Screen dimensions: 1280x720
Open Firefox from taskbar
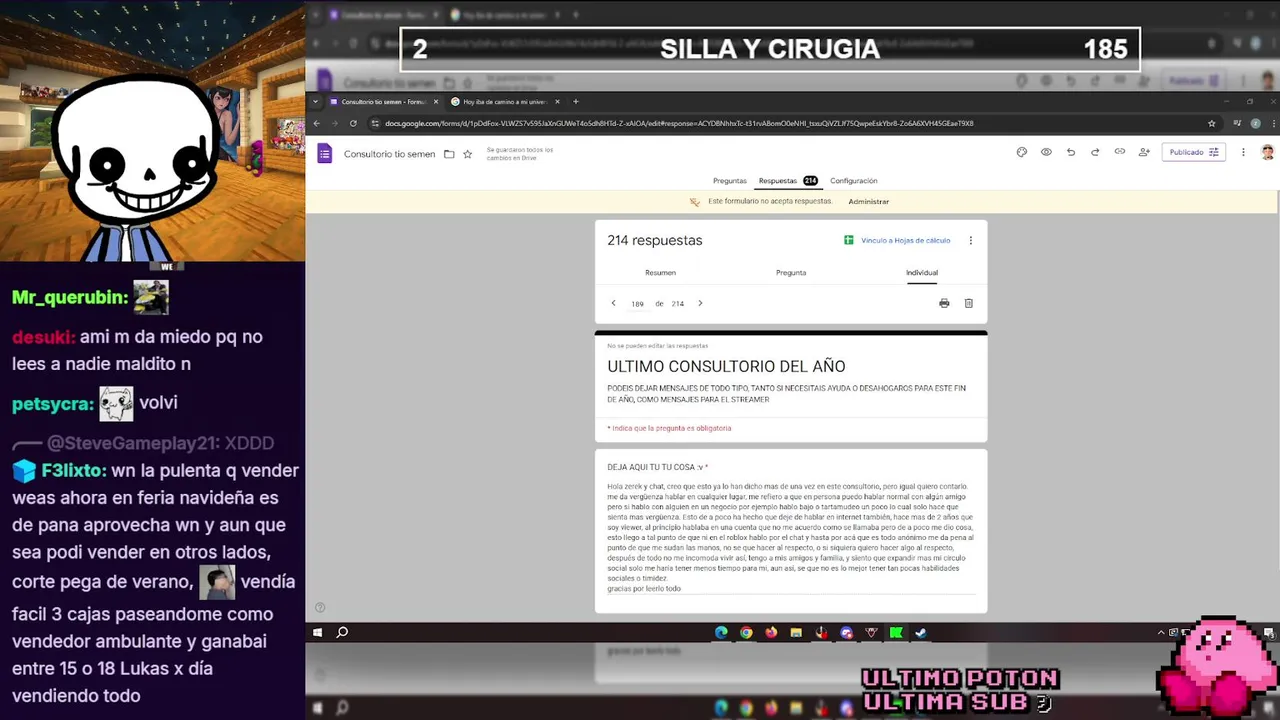[x=771, y=632]
